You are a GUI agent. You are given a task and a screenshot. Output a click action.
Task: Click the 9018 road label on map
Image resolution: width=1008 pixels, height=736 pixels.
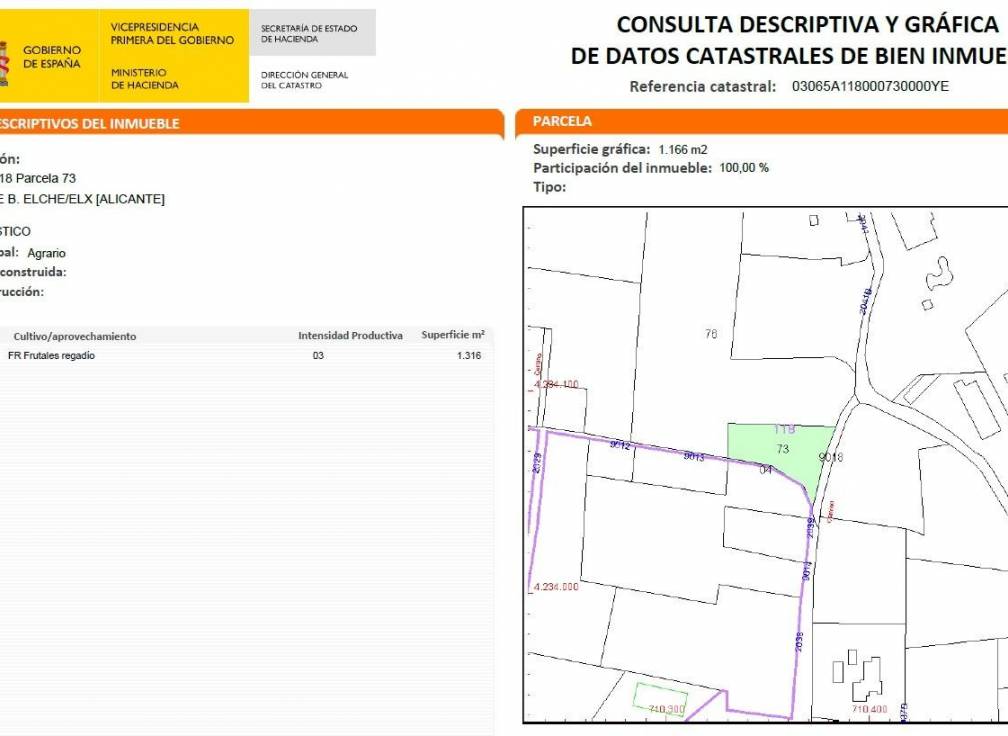(832, 457)
